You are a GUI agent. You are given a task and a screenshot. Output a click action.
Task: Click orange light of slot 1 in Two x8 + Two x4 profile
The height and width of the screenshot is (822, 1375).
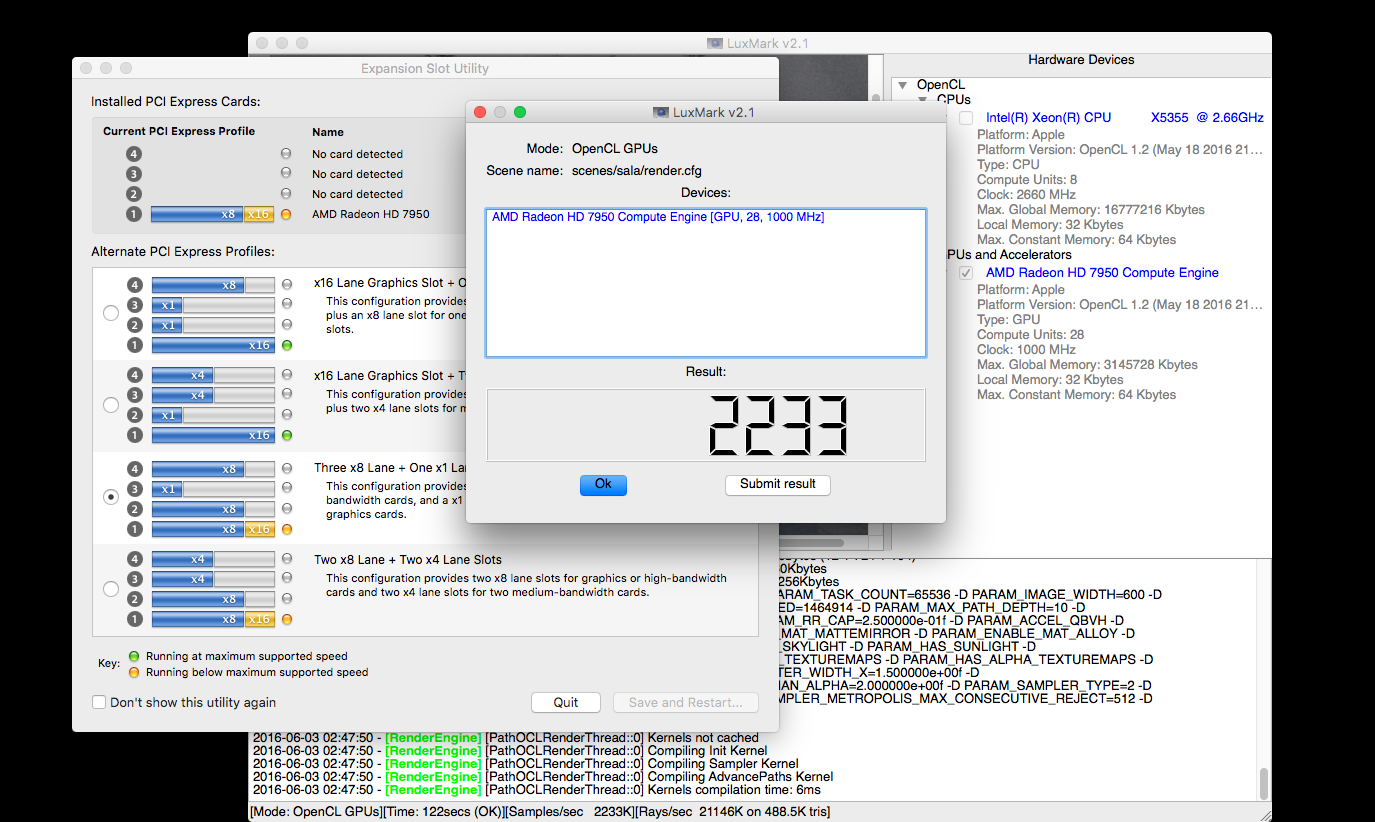[287, 619]
